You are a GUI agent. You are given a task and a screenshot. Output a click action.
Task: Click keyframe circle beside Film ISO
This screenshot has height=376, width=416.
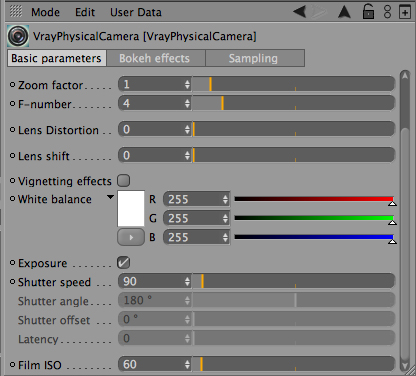click(12, 365)
